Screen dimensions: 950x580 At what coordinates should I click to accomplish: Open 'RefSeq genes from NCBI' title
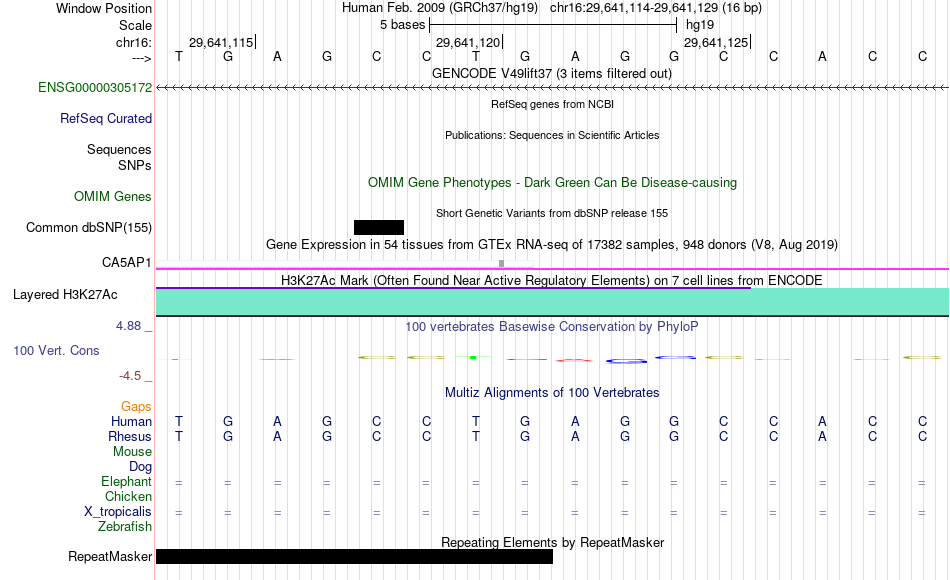(x=552, y=104)
